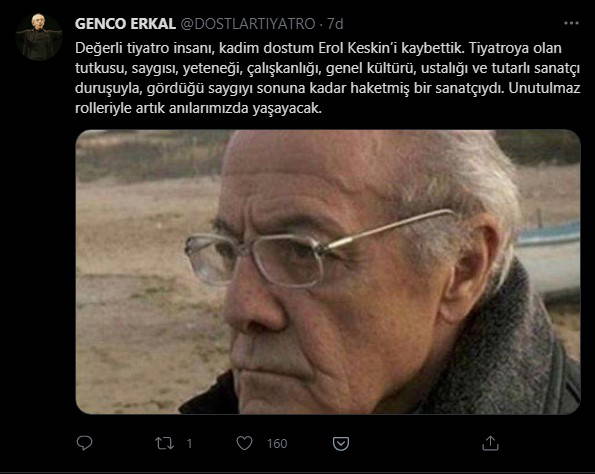Visit the @DOSTLARTIYATRO handle link
Image resolution: width=595 pixels, height=474 pixels.
click(248, 24)
